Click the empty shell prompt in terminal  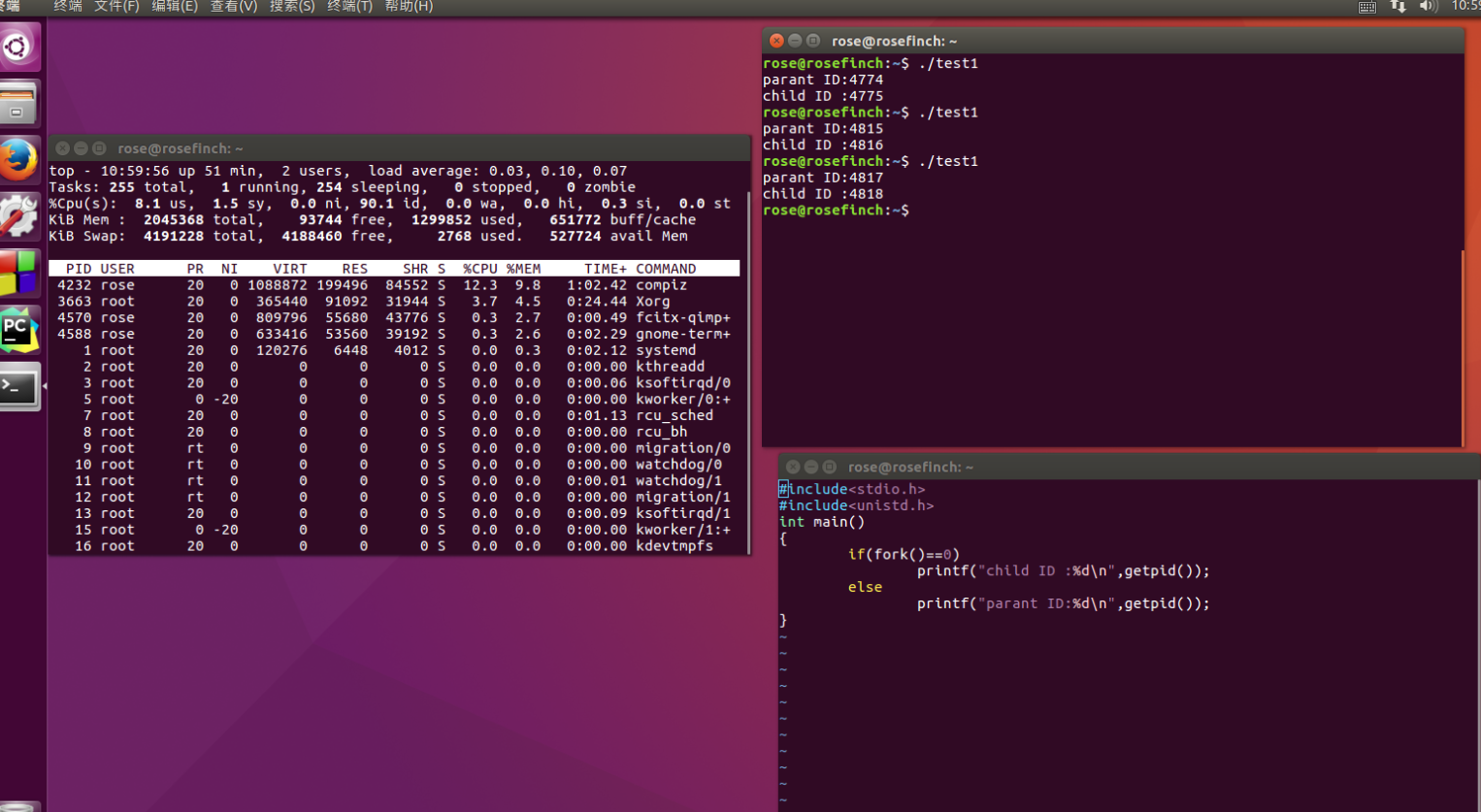(x=837, y=211)
